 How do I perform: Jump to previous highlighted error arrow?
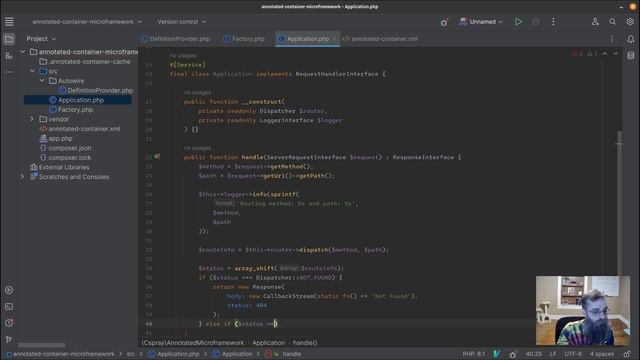pos(605,54)
